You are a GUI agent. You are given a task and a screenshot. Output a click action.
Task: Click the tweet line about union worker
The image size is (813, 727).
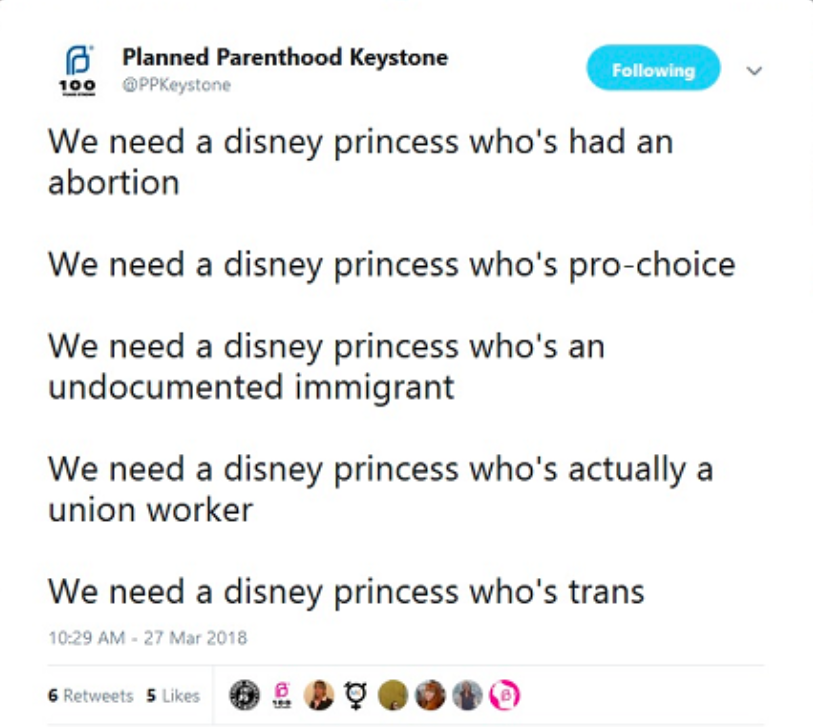click(380, 489)
